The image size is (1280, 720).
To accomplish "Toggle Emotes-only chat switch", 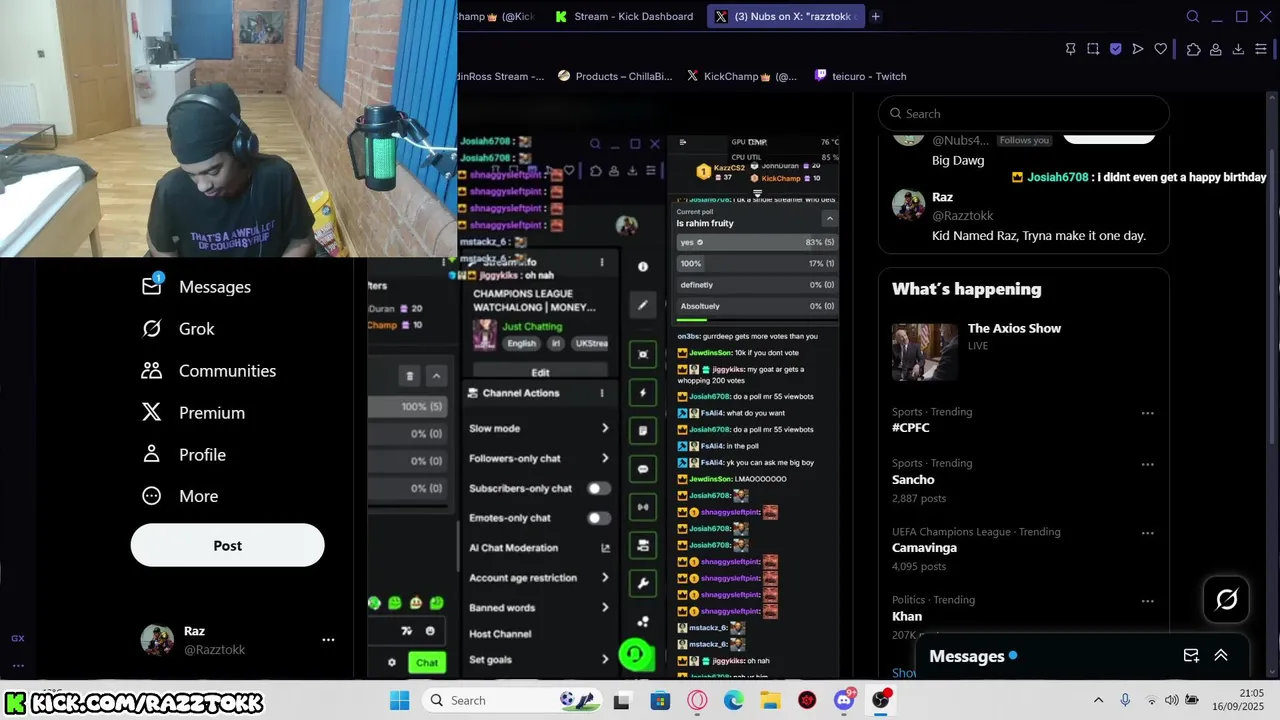I will [598, 518].
